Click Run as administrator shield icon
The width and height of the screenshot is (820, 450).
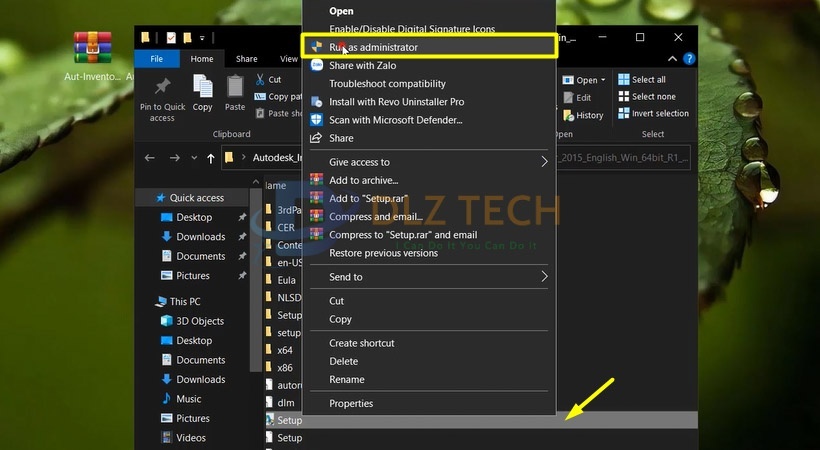coord(316,47)
